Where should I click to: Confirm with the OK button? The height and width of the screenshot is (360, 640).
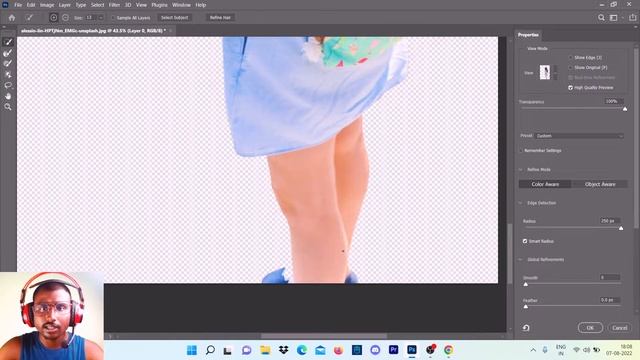coord(590,328)
